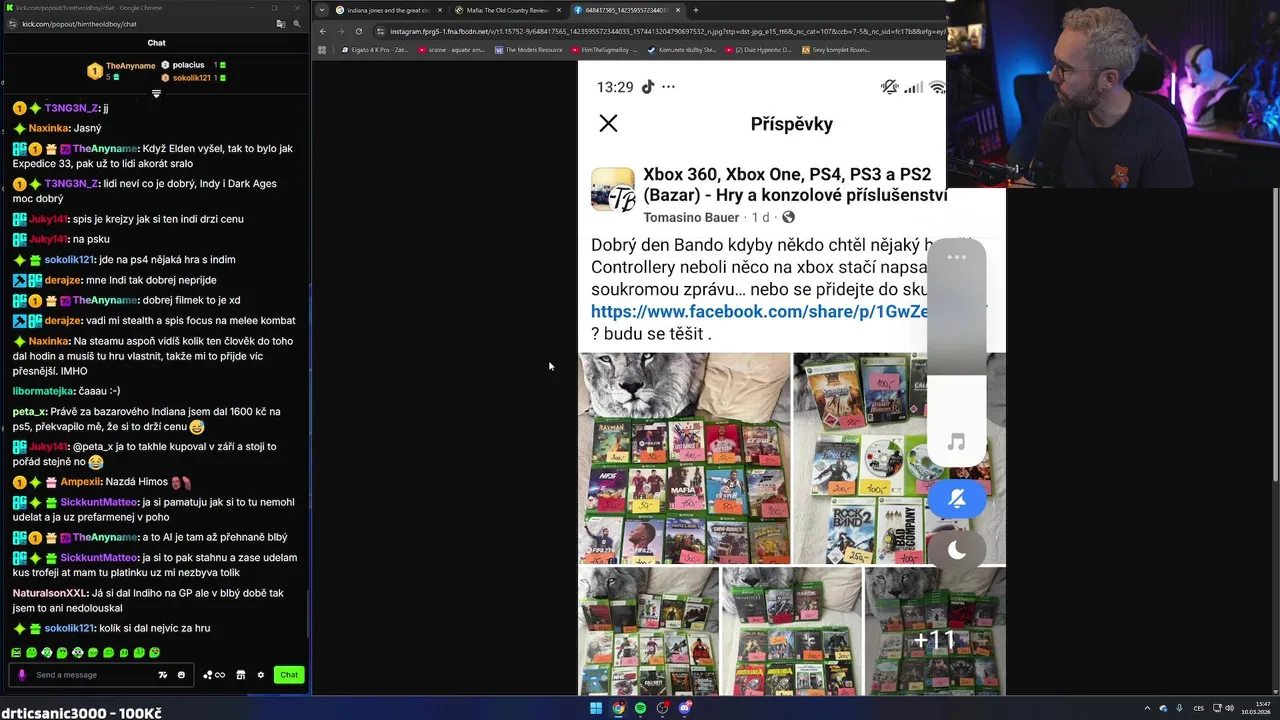
Task: Open The Models Resource bookmark
Action: [528, 49]
